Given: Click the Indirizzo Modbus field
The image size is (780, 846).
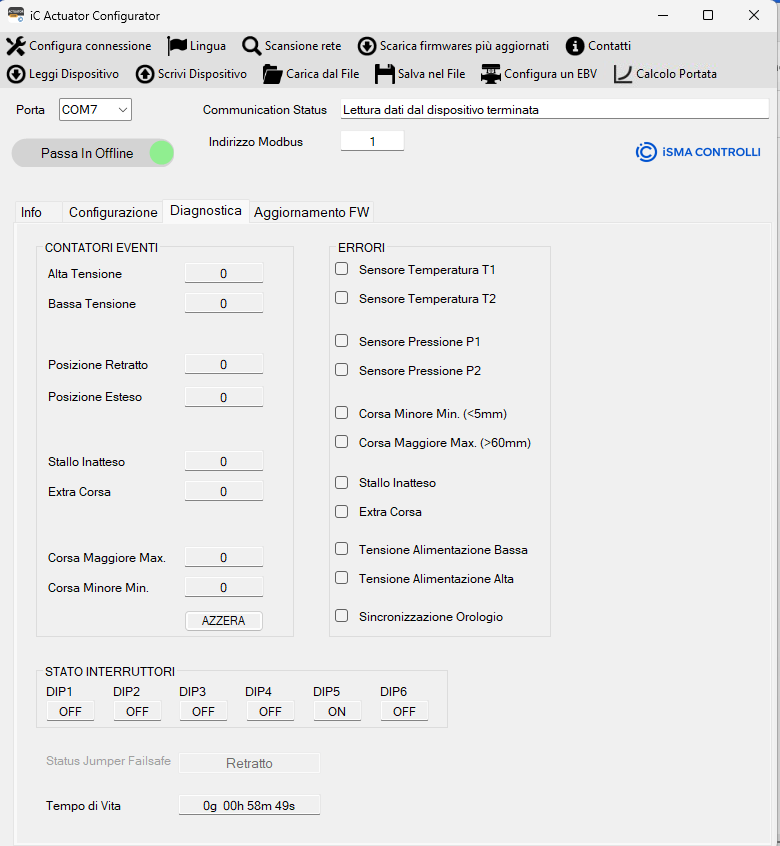Looking at the screenshot, I should click(372, 141).
